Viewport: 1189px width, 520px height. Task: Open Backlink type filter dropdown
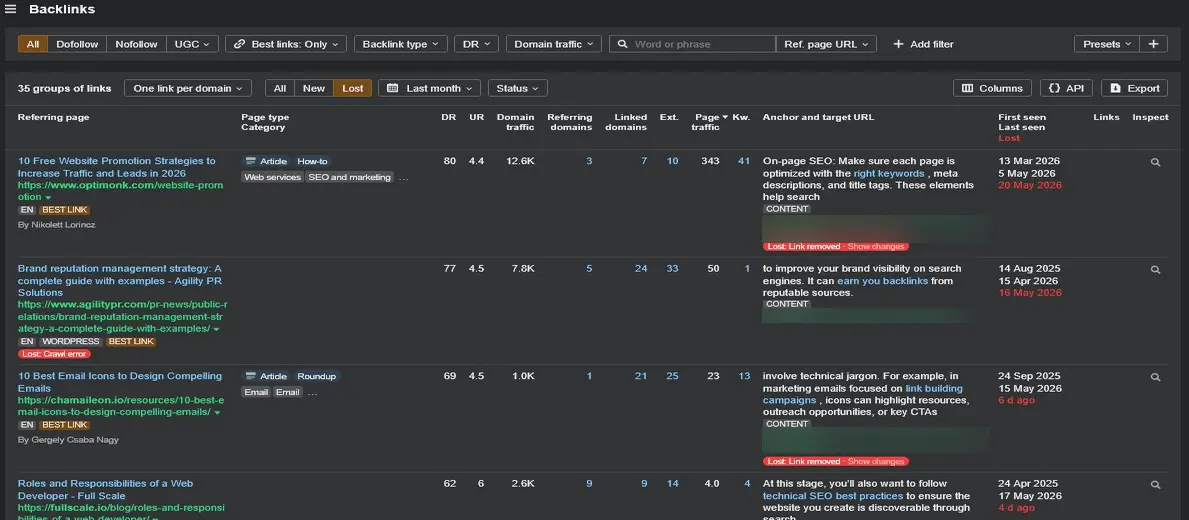click(400, 44)
